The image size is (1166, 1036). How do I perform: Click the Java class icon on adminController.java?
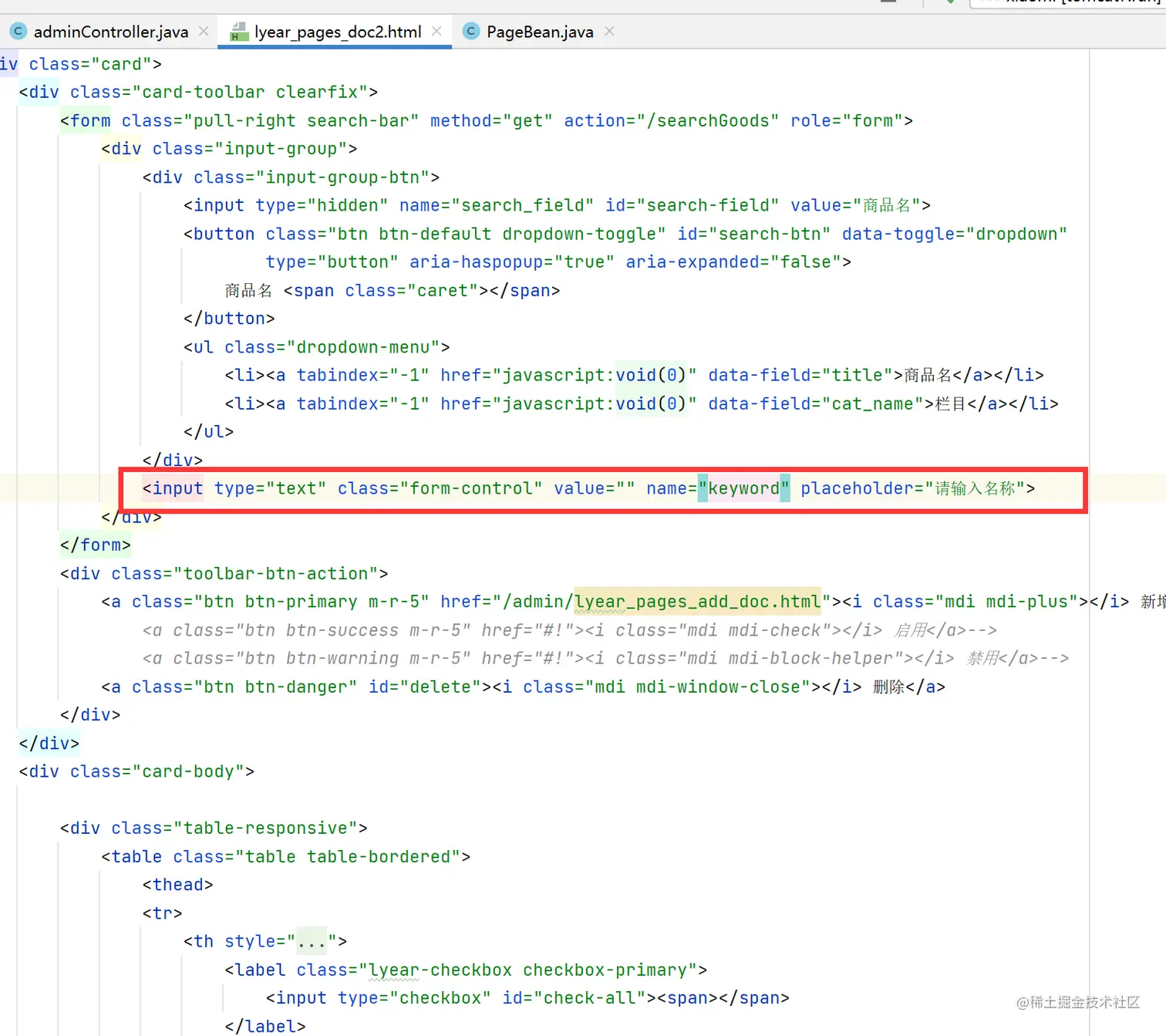19,32
